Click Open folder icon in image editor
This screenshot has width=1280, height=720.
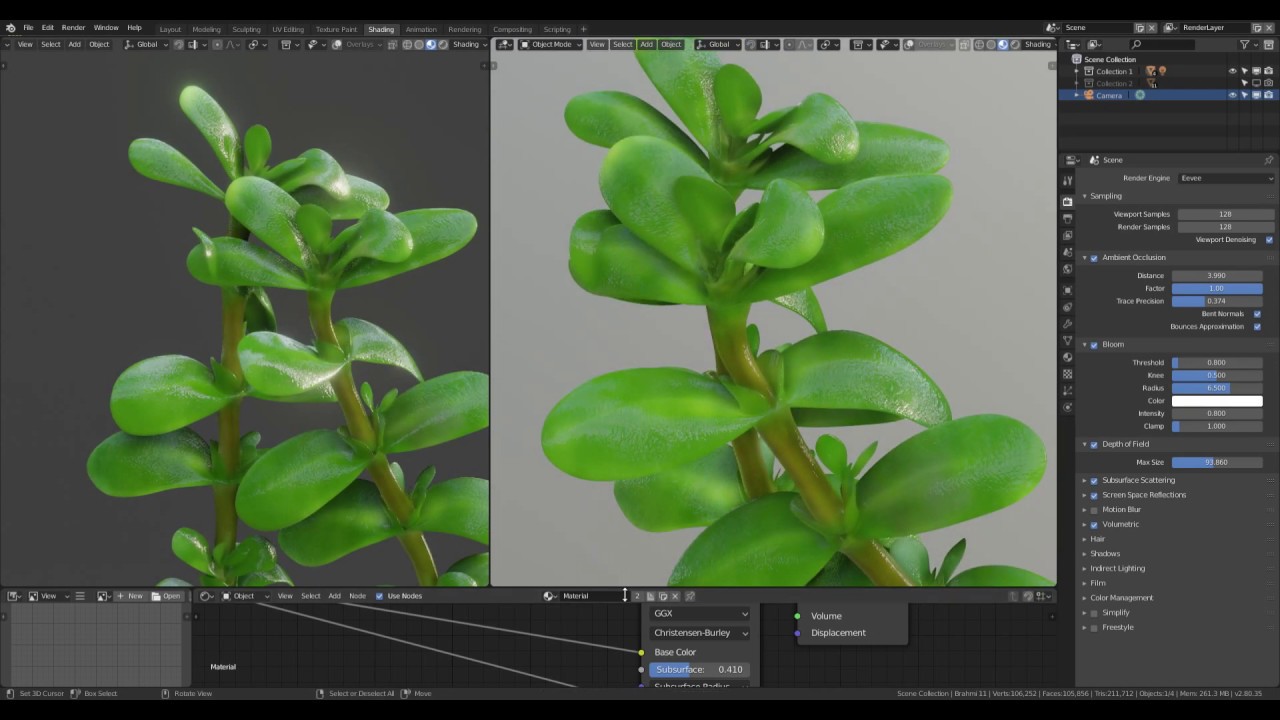tap(156, 596)
